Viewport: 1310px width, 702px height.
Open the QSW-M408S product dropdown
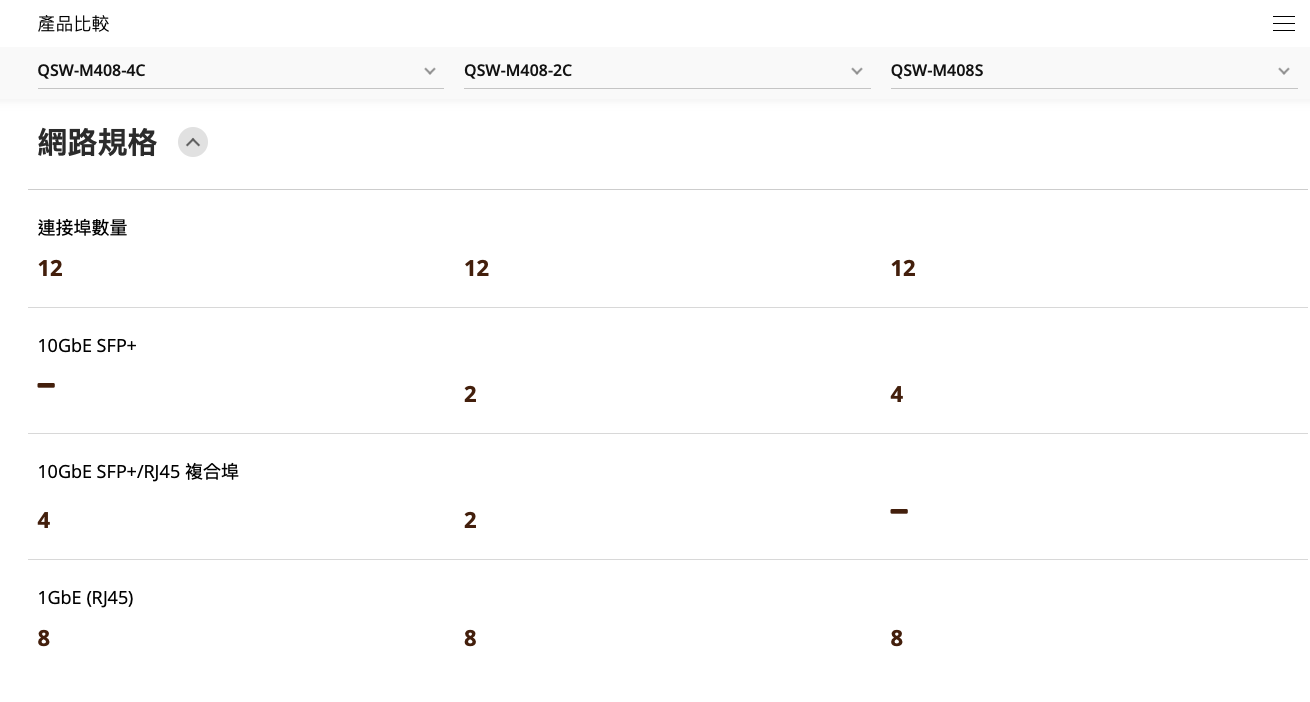[x=1093, y=71]
